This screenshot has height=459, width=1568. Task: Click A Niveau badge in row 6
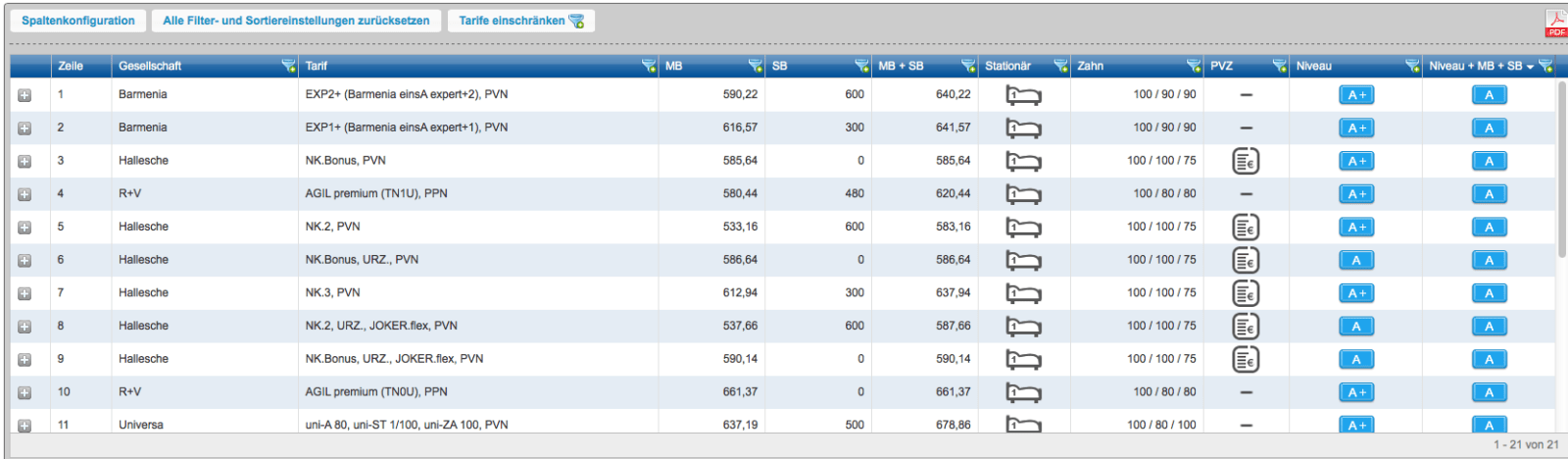point(1356,260)
